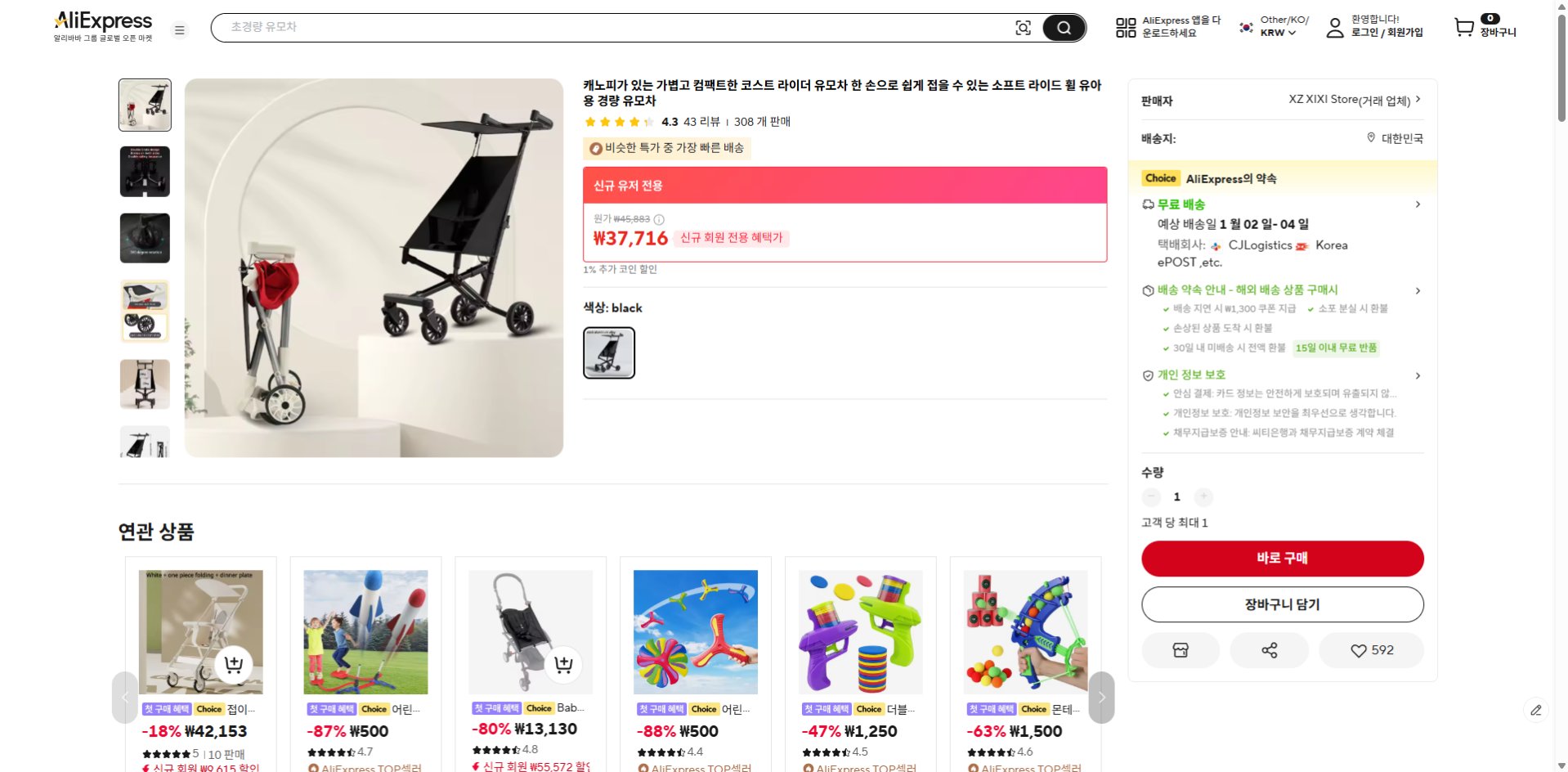Click the search magnifier button
Screen dimensions: 1568x772
(x=1063, y=27)
